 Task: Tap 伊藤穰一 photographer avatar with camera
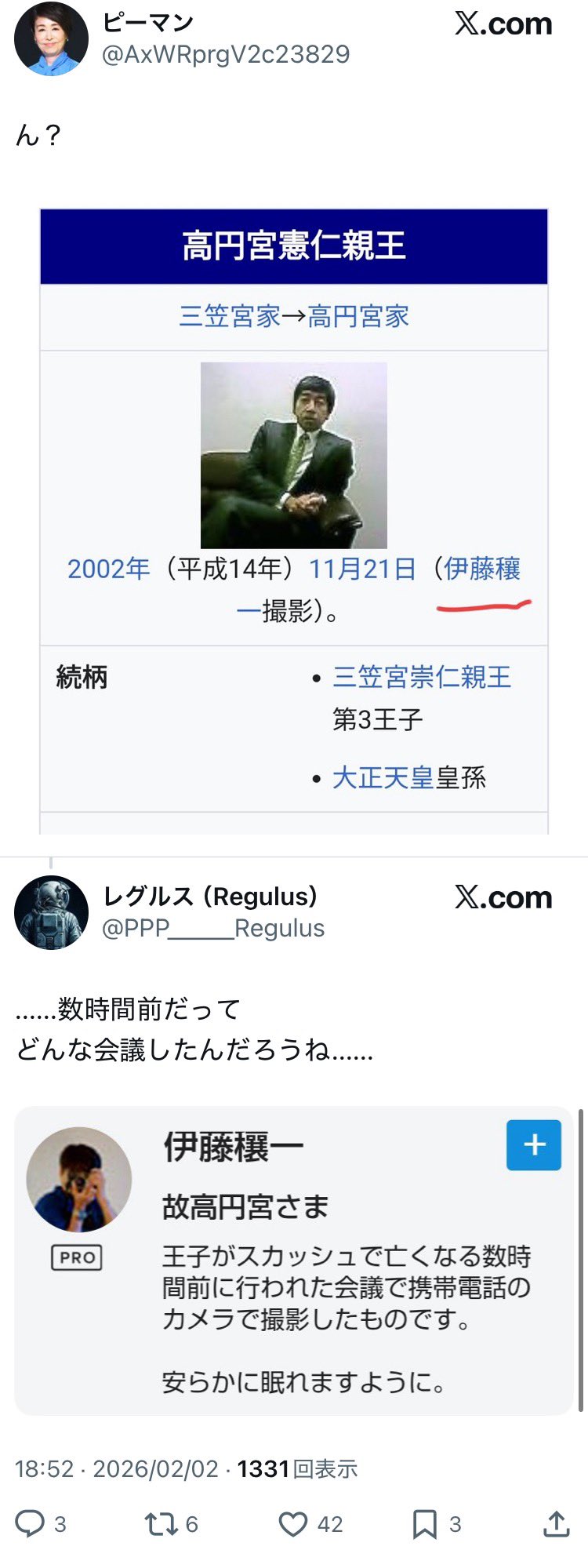coord(79,1180)
